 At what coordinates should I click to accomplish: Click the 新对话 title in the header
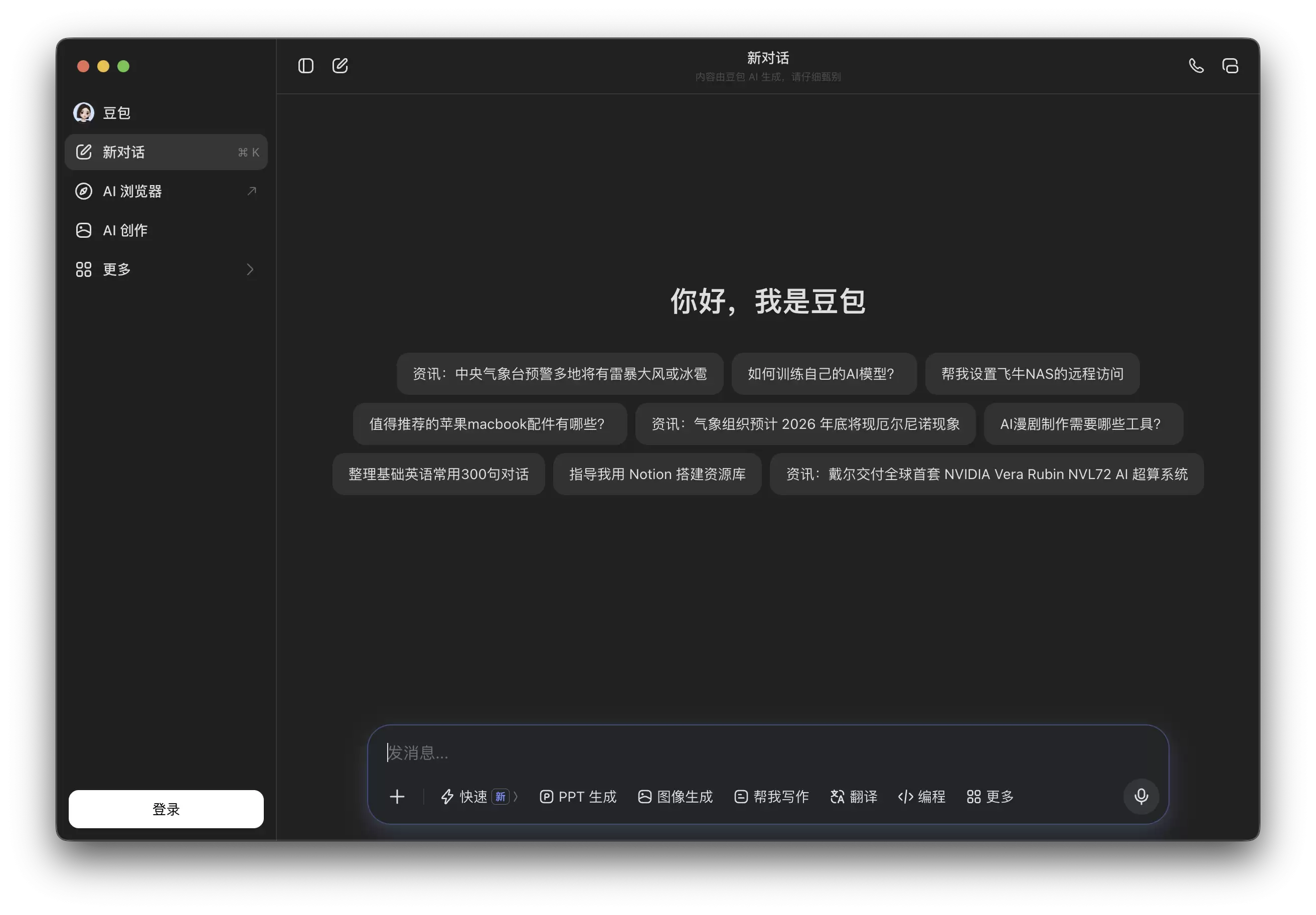(x=767, y=58)
